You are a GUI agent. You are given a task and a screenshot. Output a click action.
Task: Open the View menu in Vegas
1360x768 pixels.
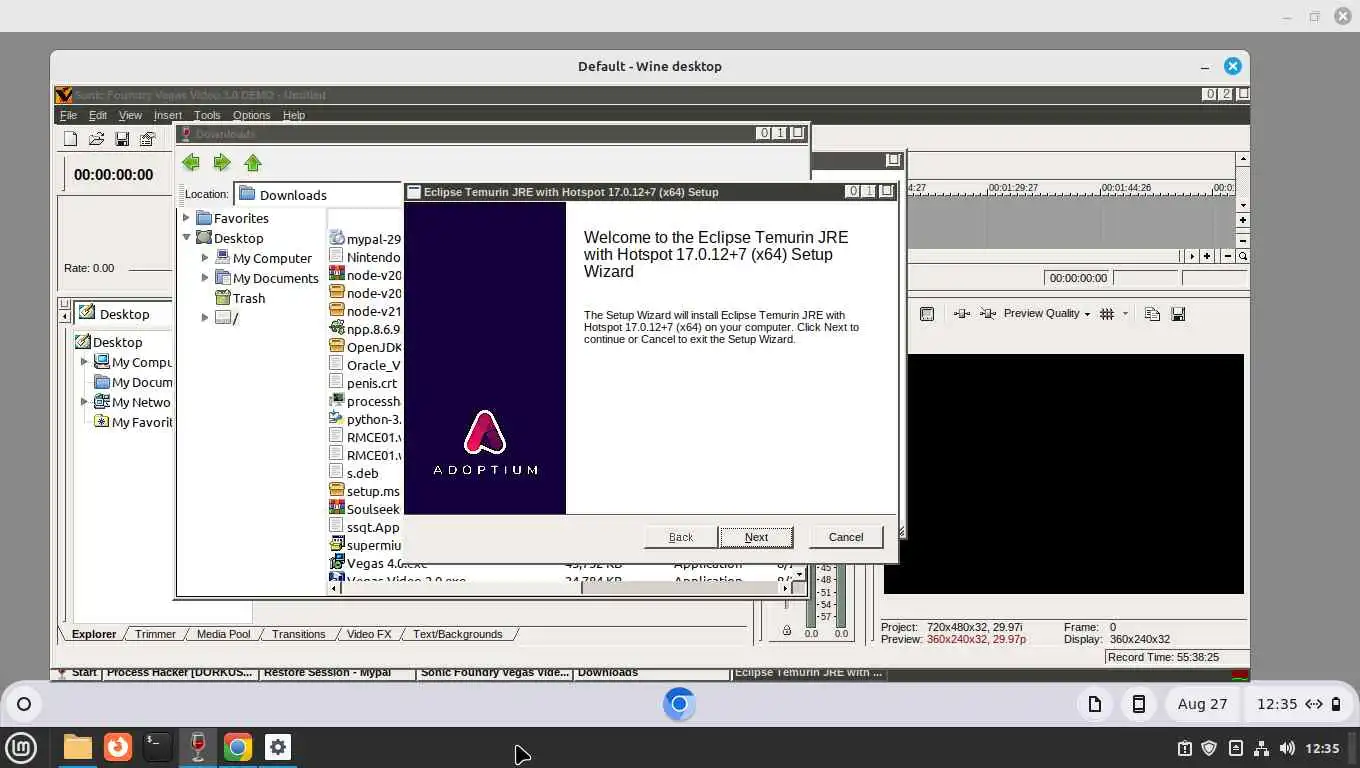[130, 115]
